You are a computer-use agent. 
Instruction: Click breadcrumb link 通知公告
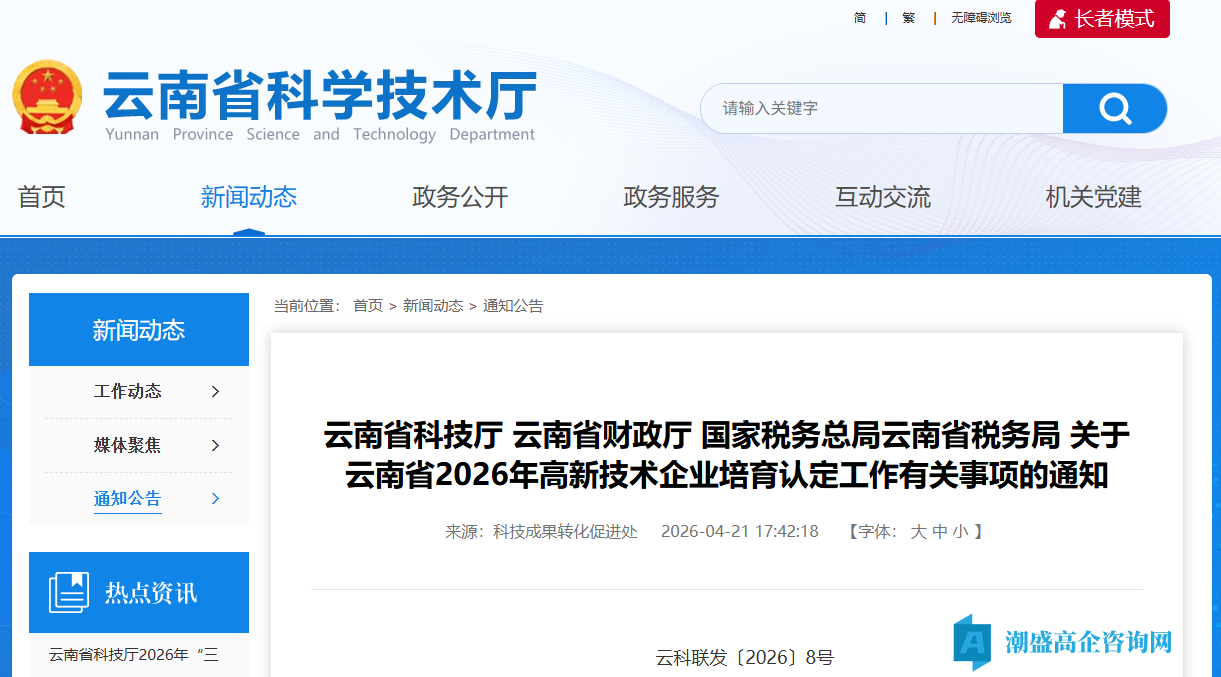point(513,306)
